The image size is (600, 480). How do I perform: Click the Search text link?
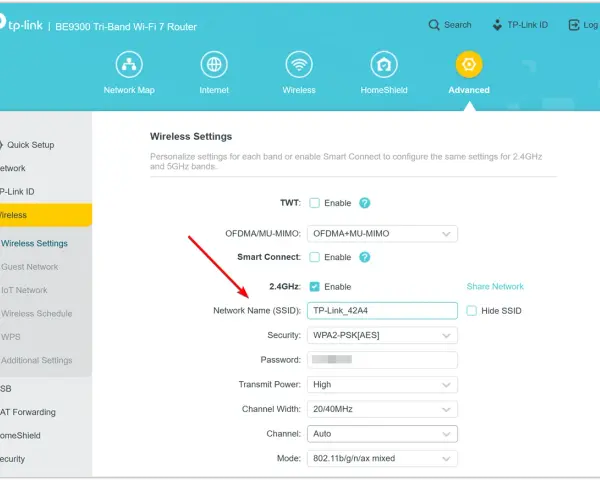[458, 25]
